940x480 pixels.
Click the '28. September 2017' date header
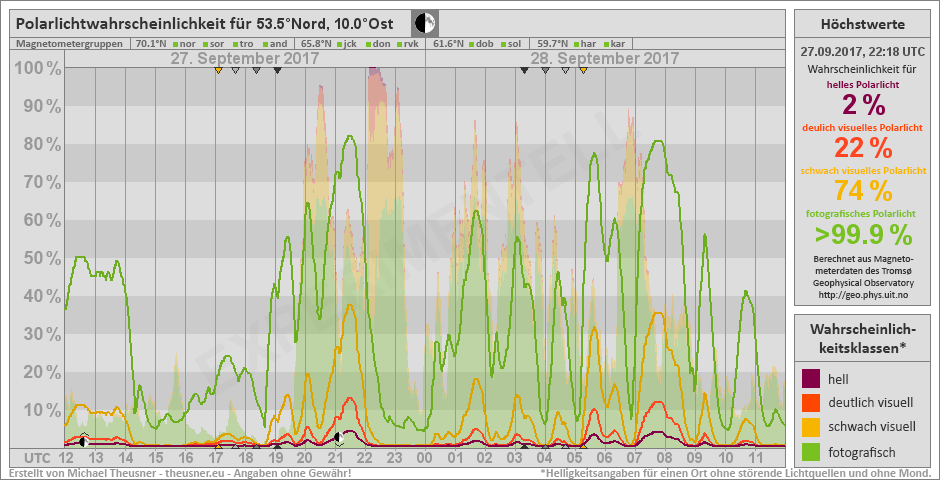600,58
